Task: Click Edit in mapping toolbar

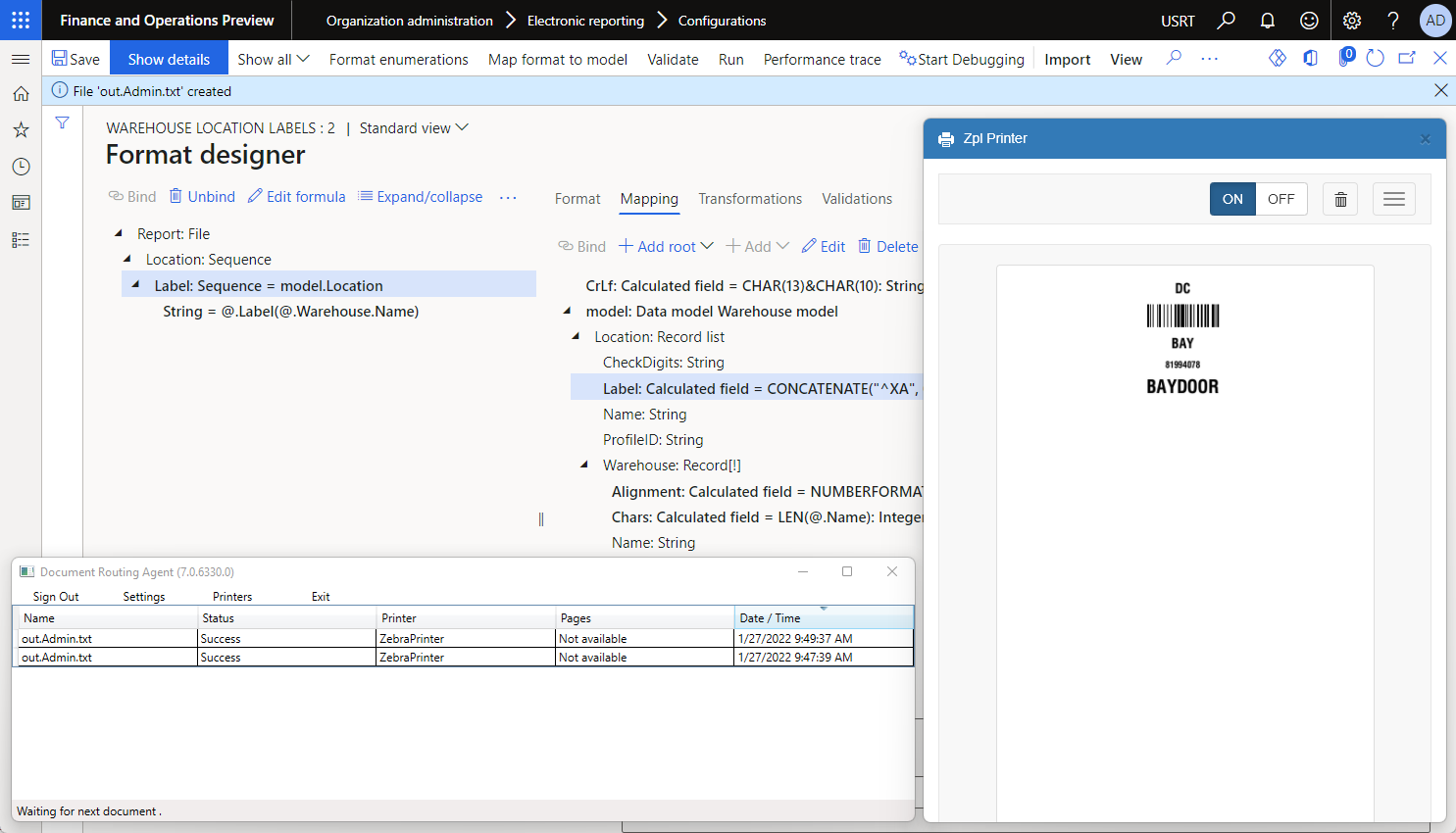Action: [x=824, y=246]
